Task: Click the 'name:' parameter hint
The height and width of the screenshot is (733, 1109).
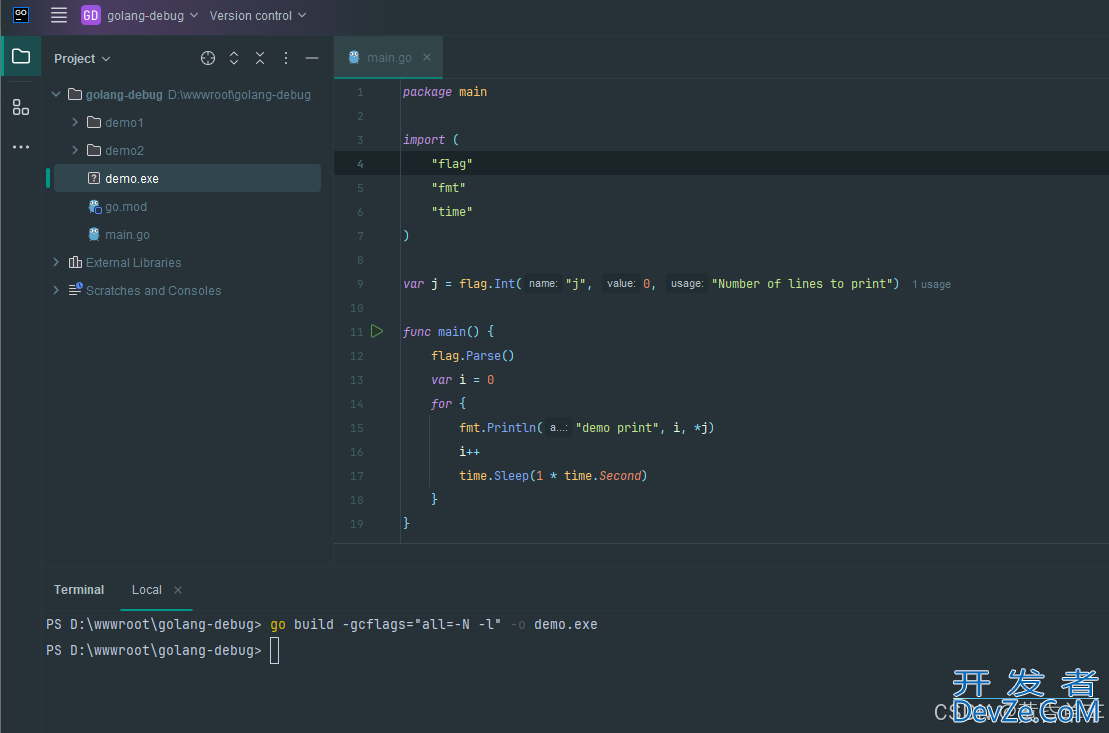Action: point(542,284)
